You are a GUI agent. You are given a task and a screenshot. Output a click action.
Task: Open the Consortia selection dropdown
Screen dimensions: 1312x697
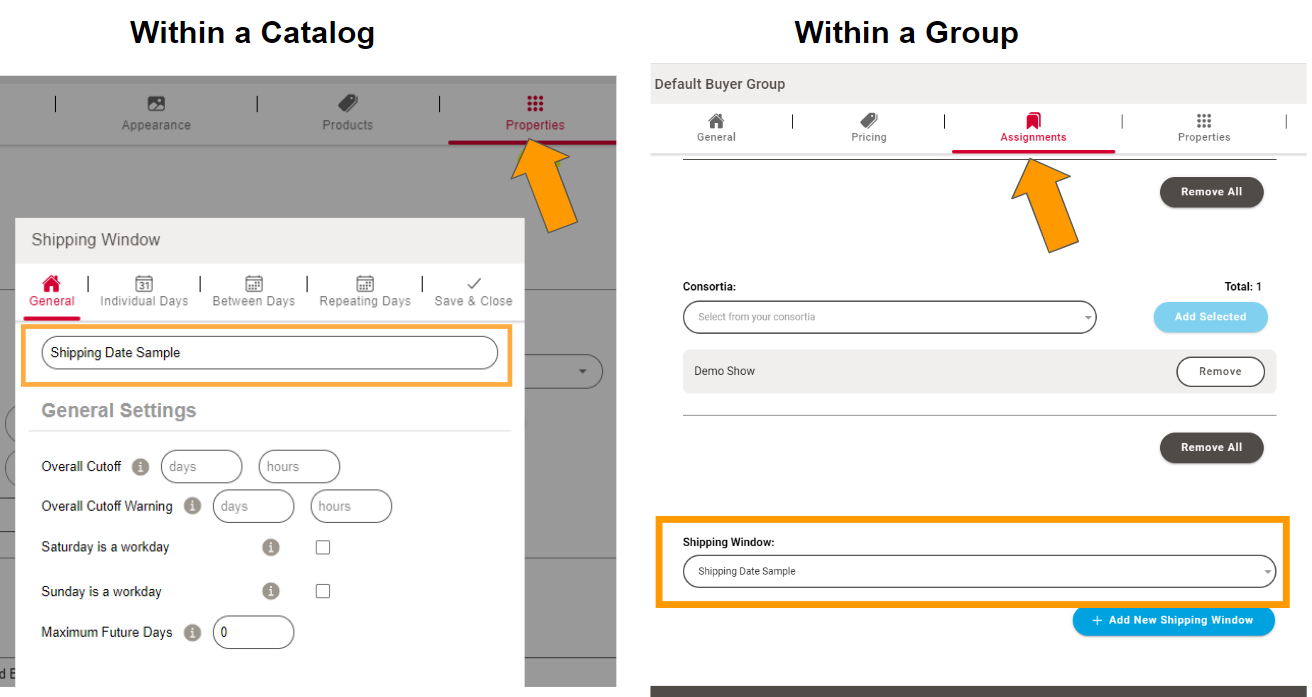(x=889, y=317)
